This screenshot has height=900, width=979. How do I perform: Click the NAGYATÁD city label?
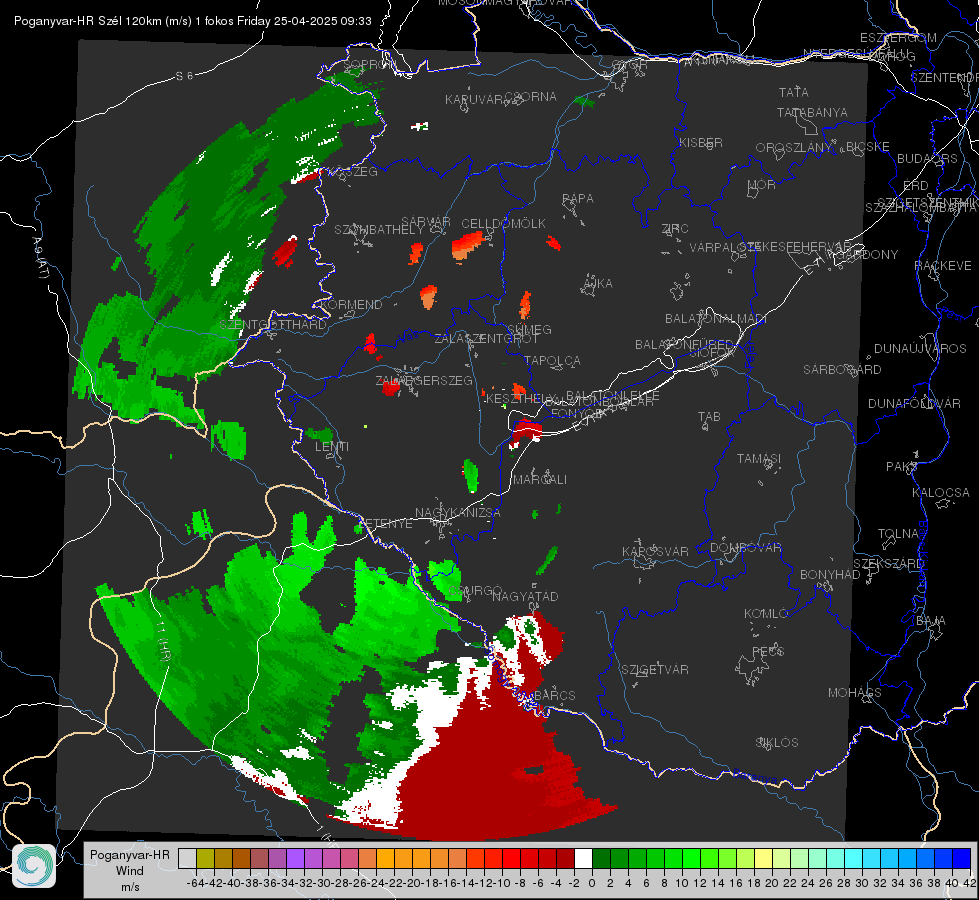525,596
